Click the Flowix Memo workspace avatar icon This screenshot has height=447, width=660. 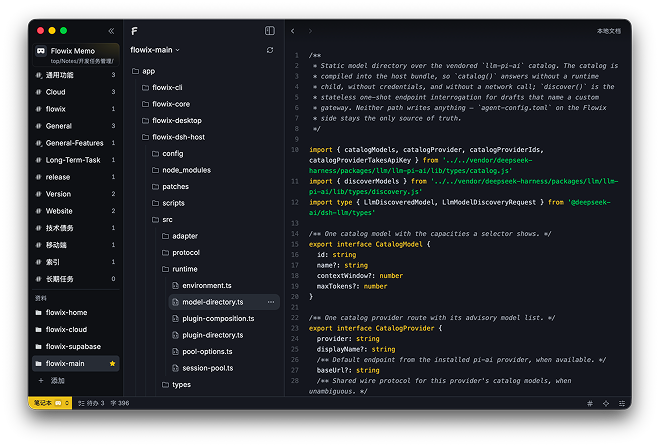41,51
